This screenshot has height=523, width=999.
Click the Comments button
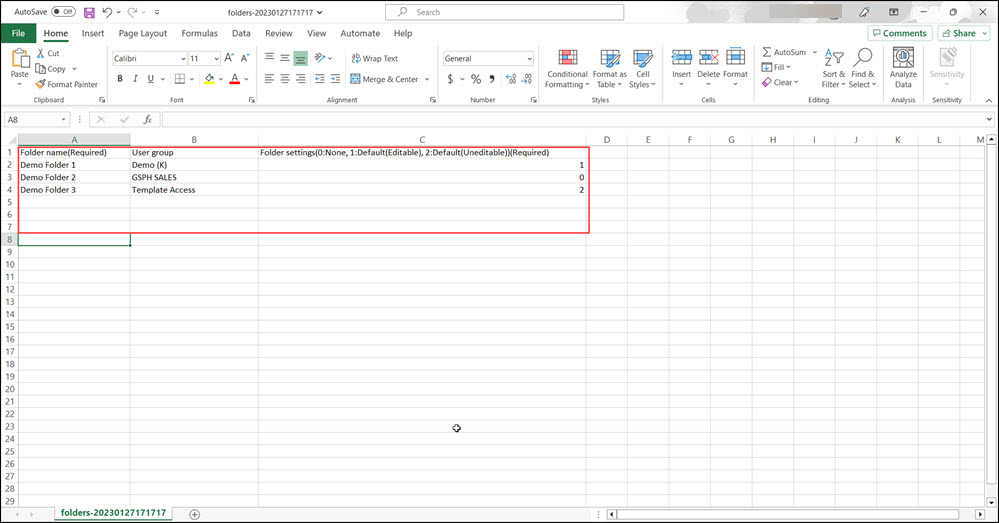(x=900, y=33)
